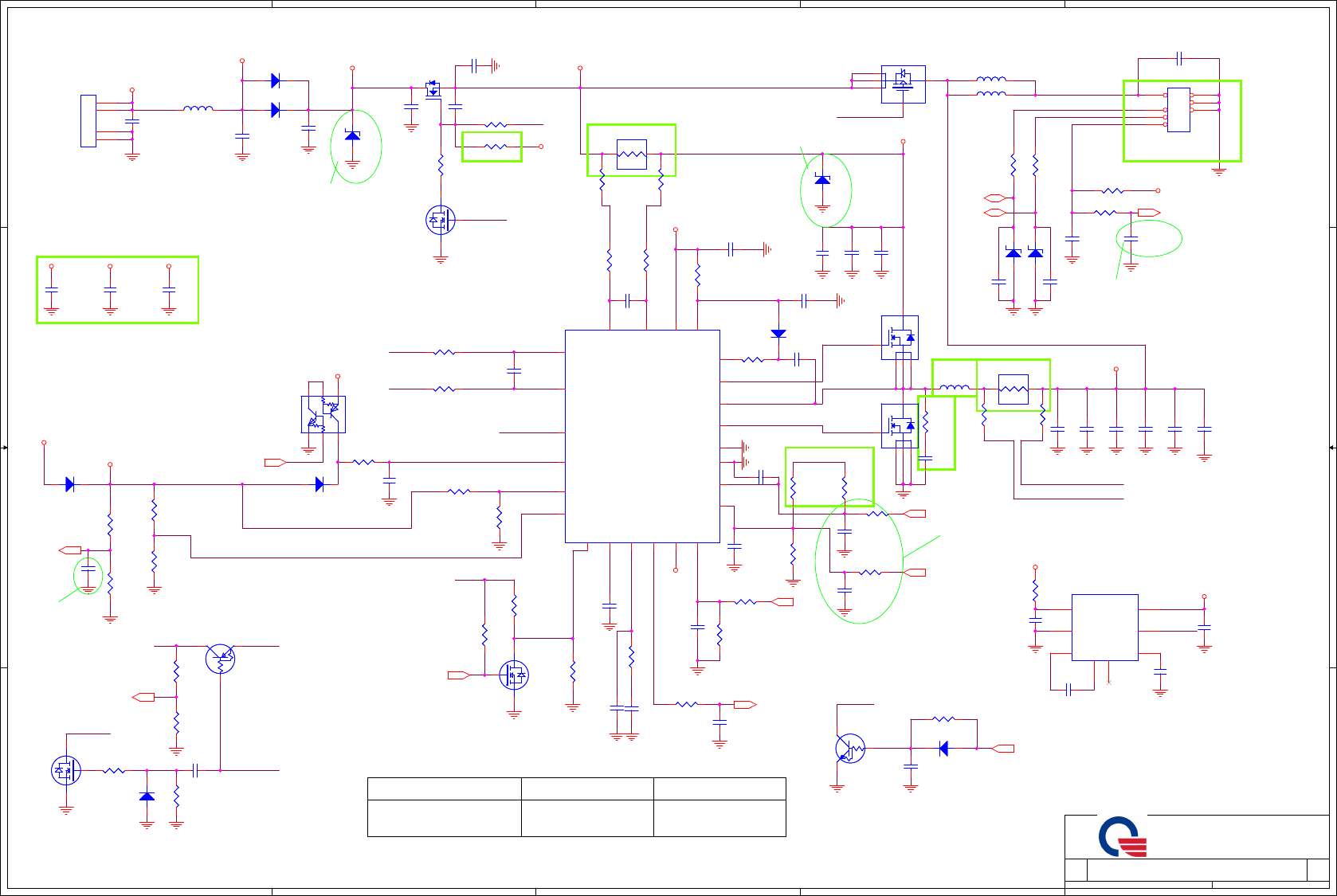
Task: Select the upper of two top-right inductors
Action: (991, 79)
